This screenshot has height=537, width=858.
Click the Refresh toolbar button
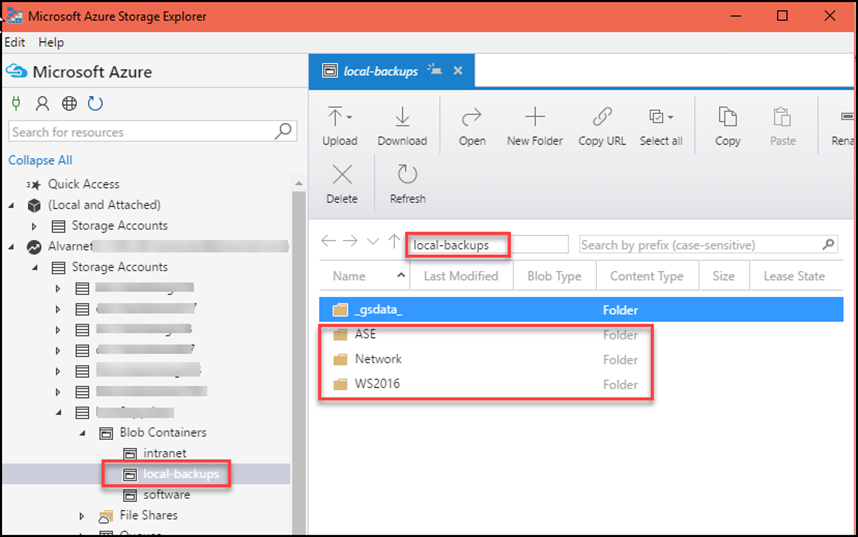coord(408,184)
